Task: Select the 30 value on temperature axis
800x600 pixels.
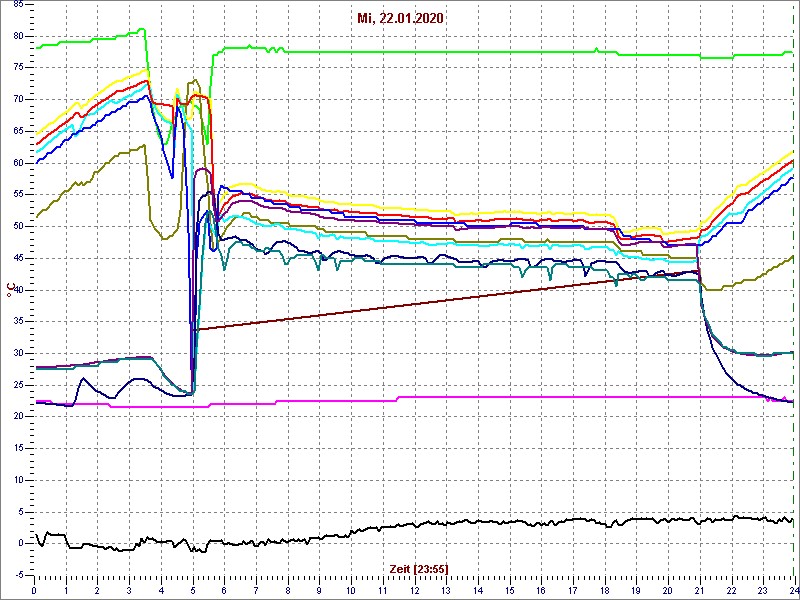Action: tap(18, 354)
